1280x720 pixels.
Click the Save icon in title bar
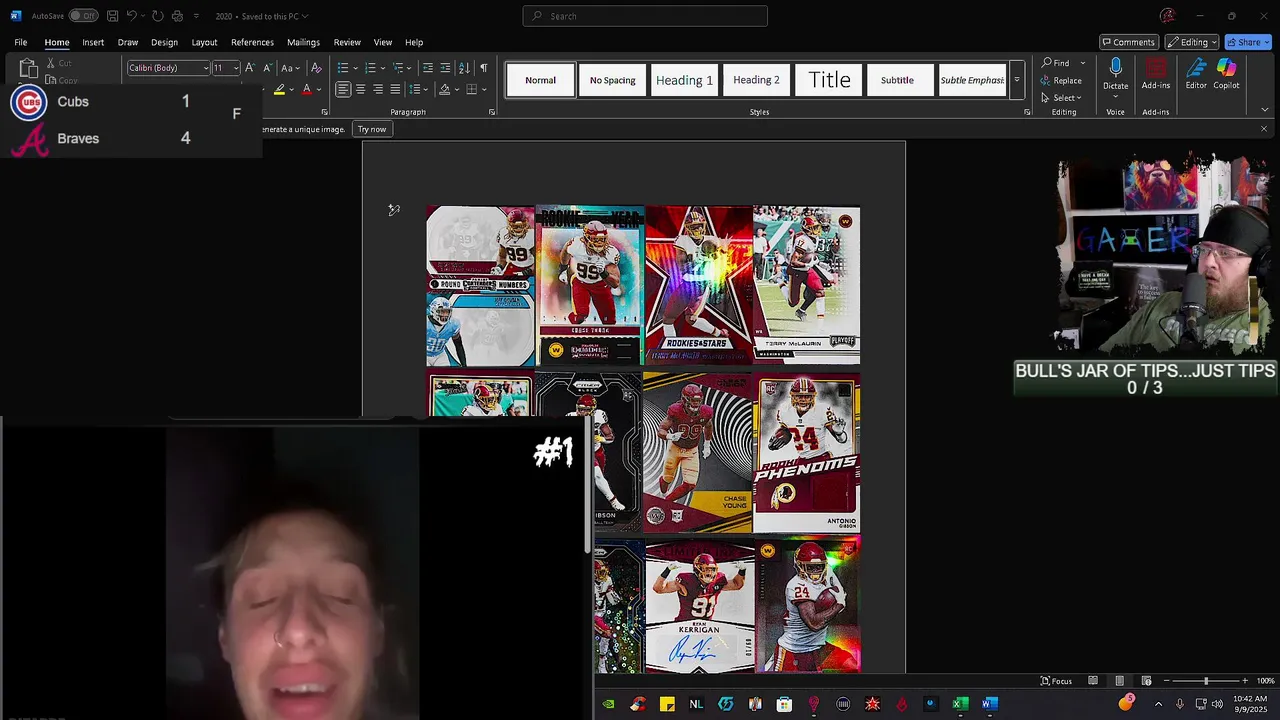(113, 16)
